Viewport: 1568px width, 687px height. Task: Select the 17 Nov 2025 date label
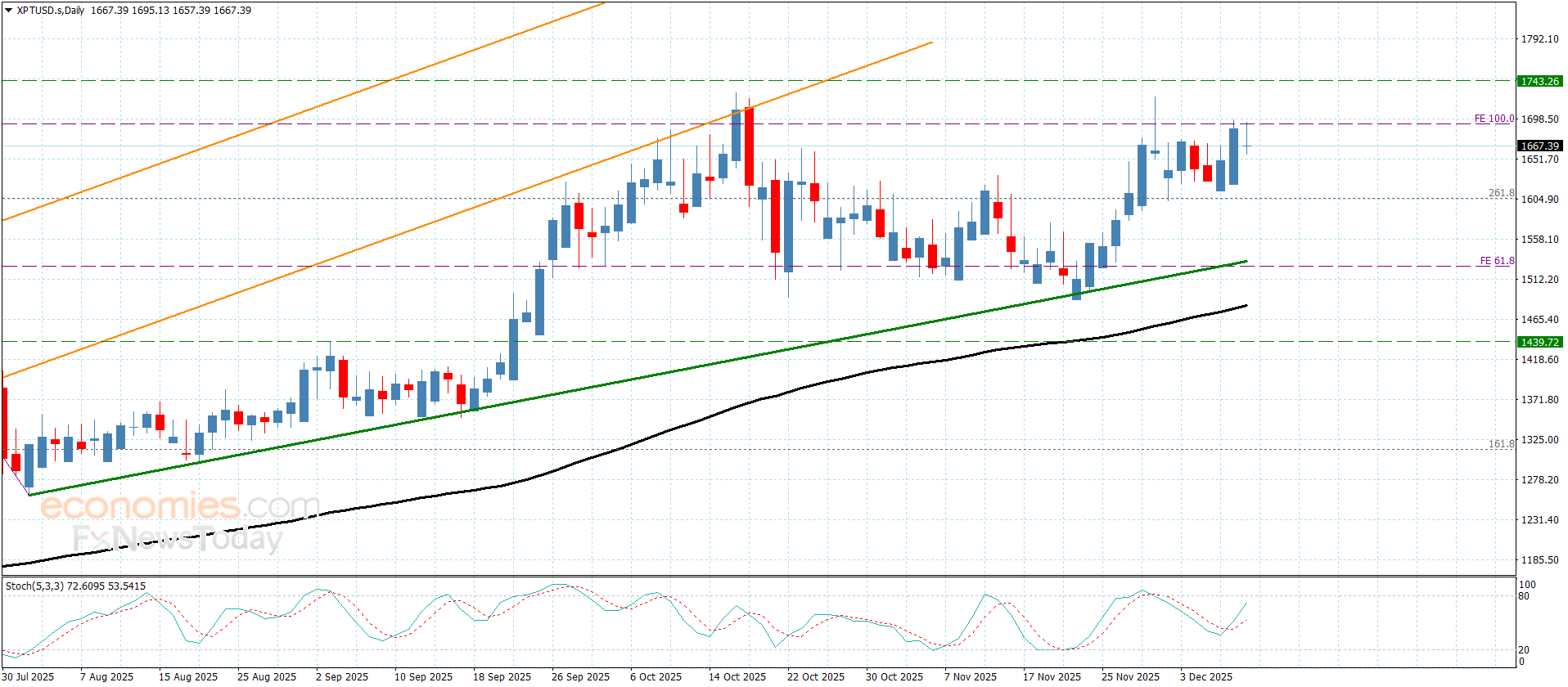click(1052, 676)
